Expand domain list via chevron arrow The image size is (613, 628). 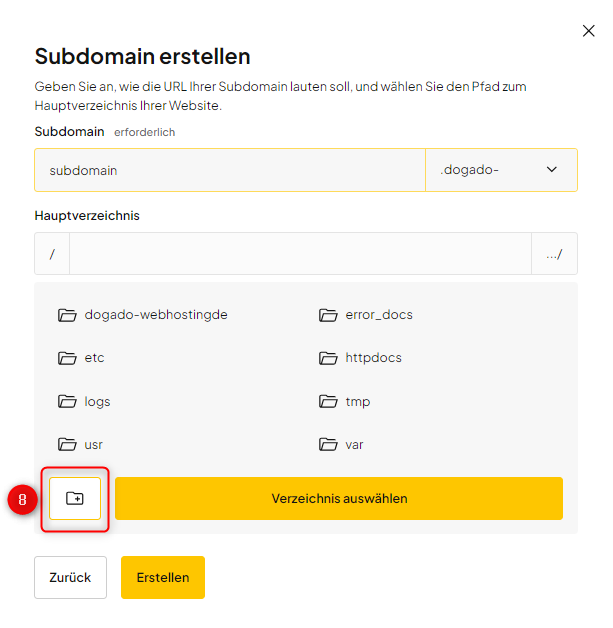point(552,170)
